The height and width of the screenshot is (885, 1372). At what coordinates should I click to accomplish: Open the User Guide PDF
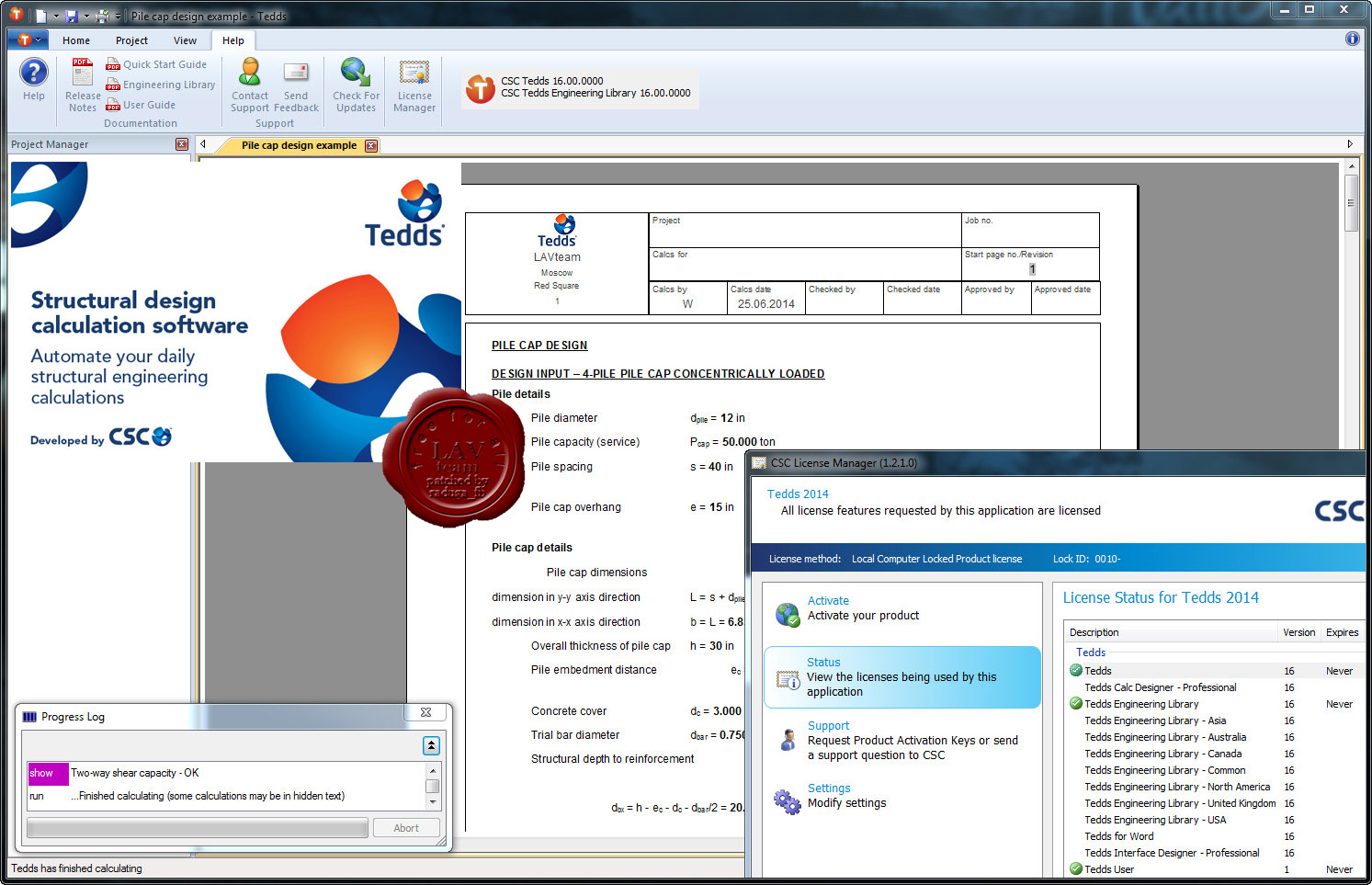point(141,105)
